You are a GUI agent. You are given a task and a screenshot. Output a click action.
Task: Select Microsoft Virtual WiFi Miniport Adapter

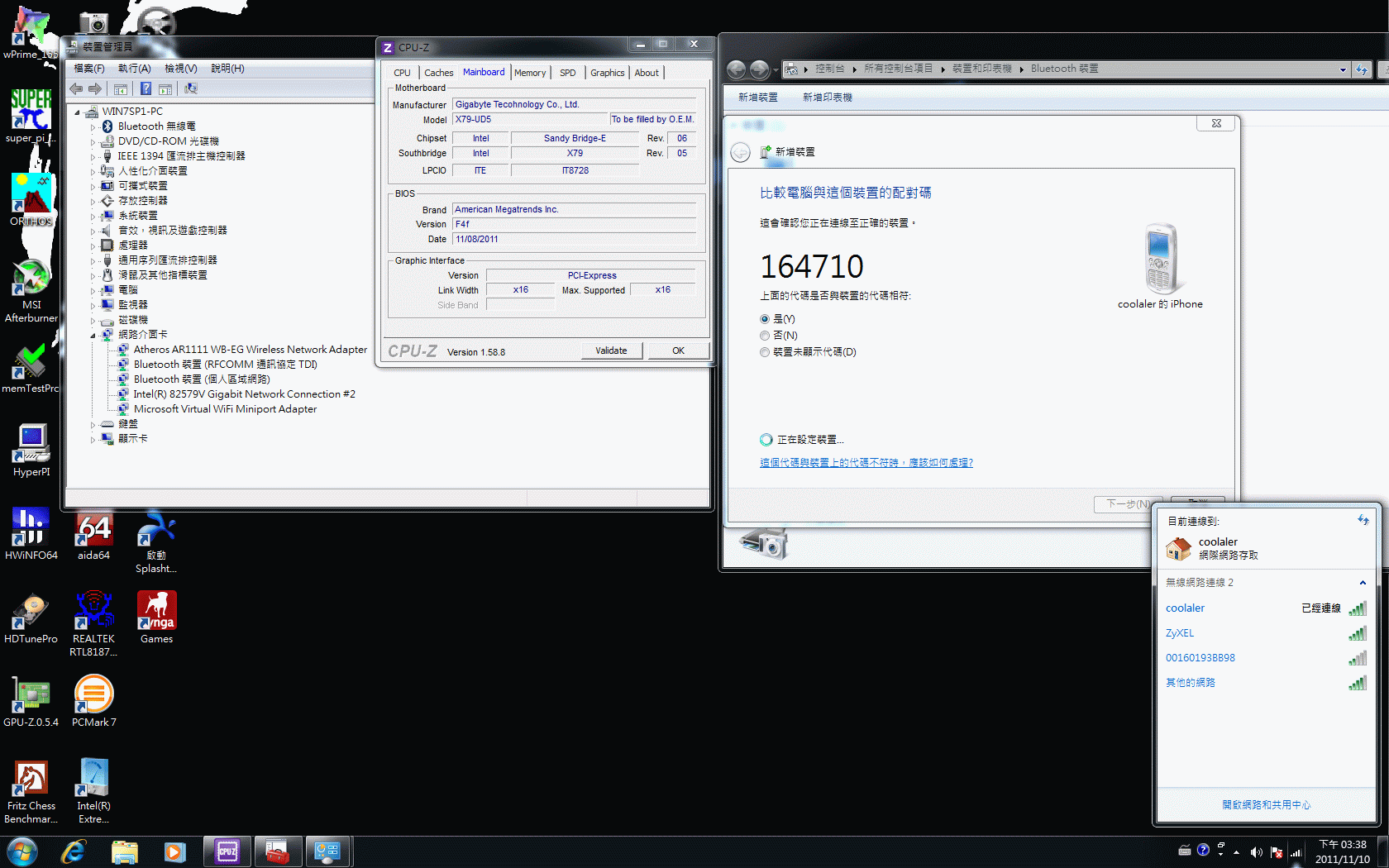pos(225,409)
